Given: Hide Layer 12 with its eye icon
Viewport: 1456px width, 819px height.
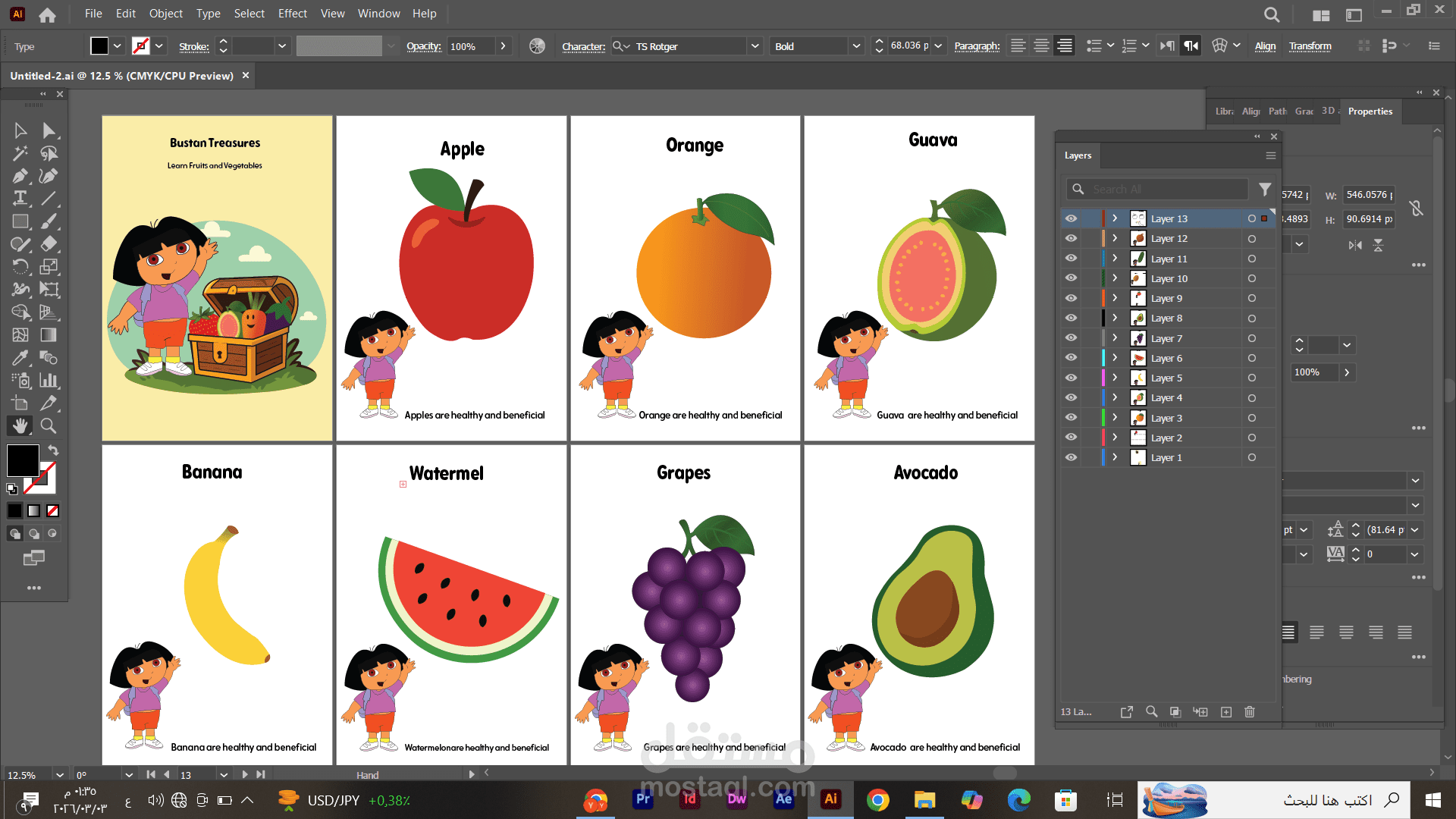Looking at the screenshot, I should tap(1071, 238).
